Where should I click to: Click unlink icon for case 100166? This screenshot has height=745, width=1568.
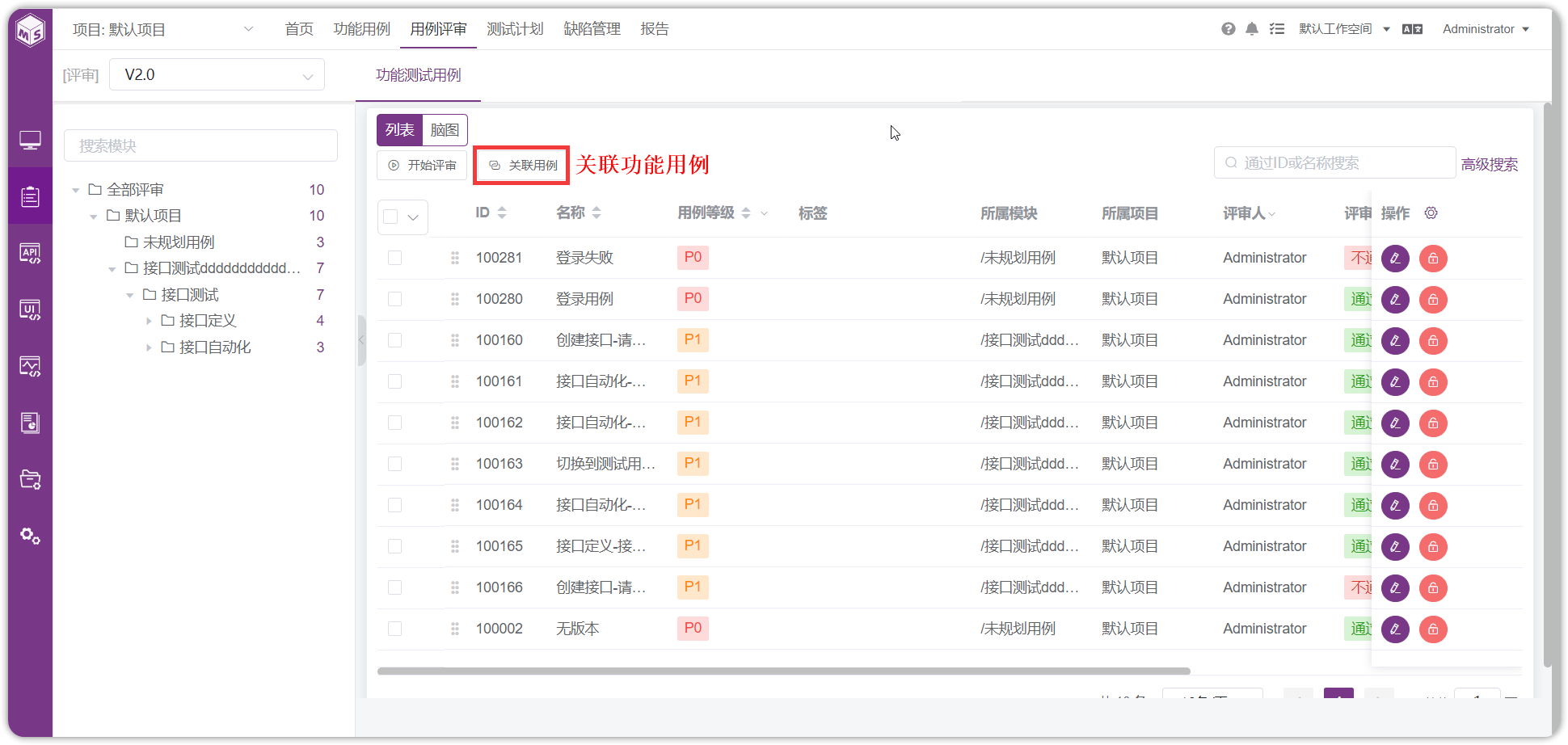pyautogui.click(x=1433, y=588)
